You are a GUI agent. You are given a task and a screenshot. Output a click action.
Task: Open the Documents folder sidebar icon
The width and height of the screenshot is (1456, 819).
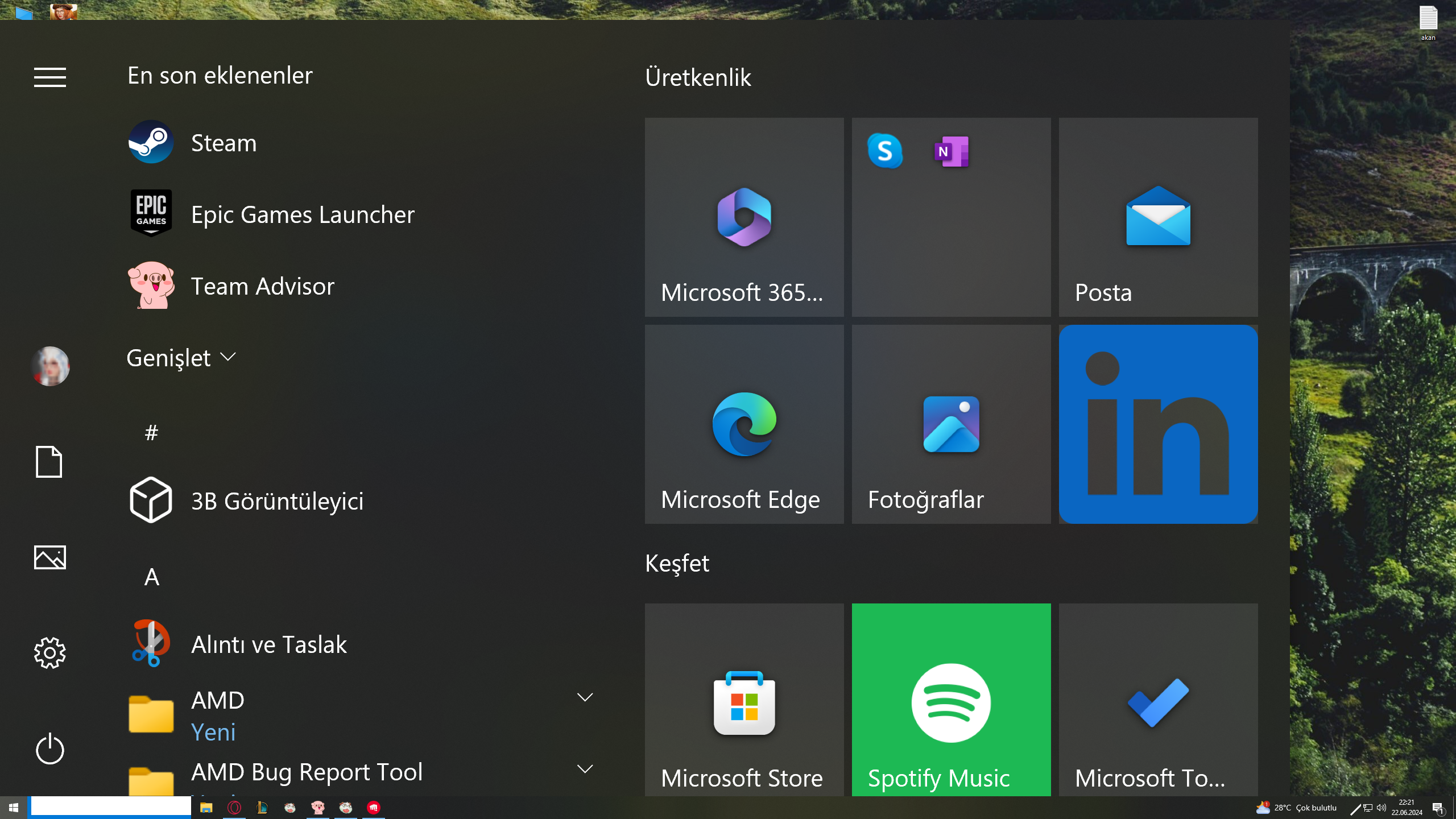[49, 461]
